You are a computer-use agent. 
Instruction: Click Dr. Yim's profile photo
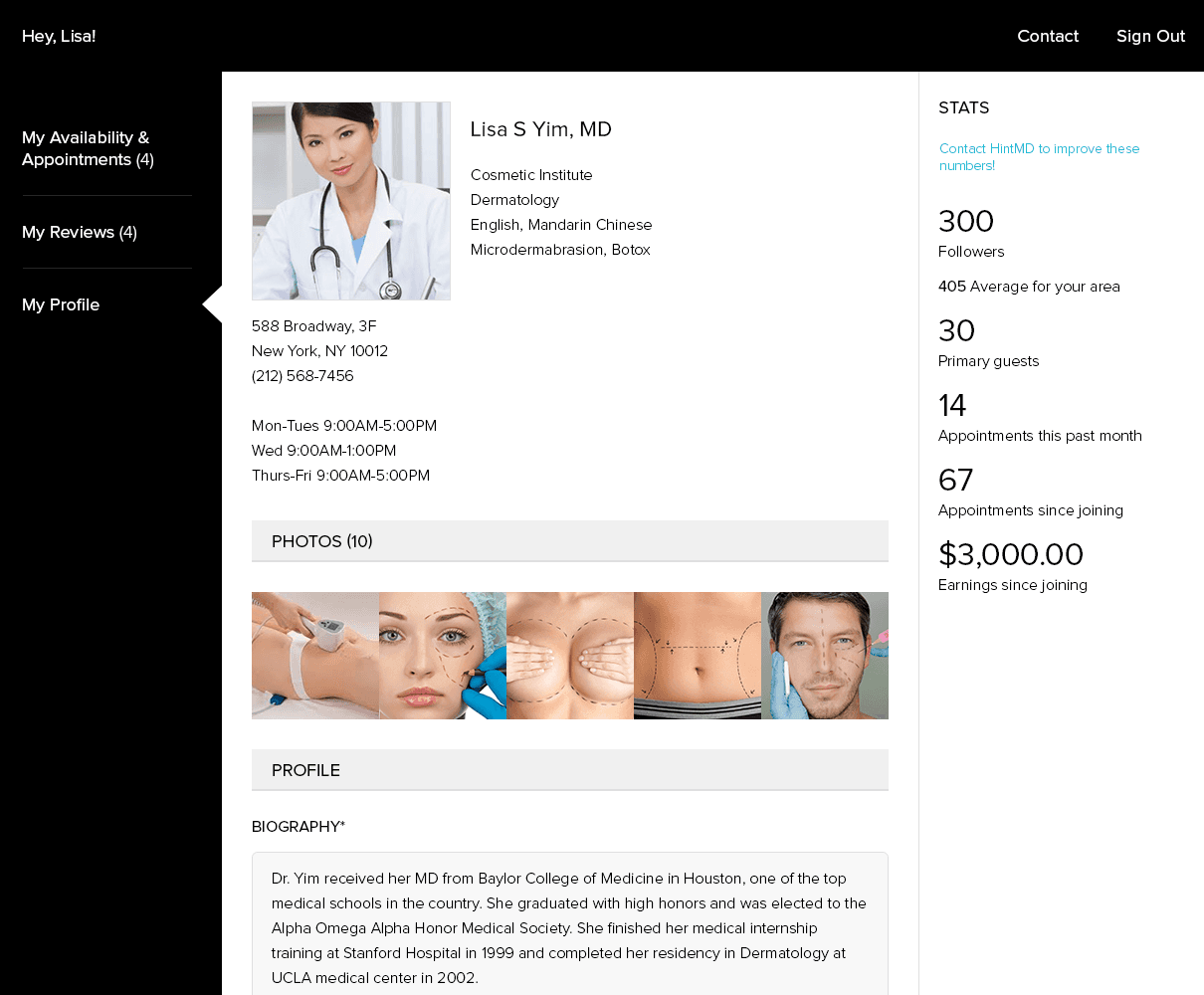pos(350,200)
